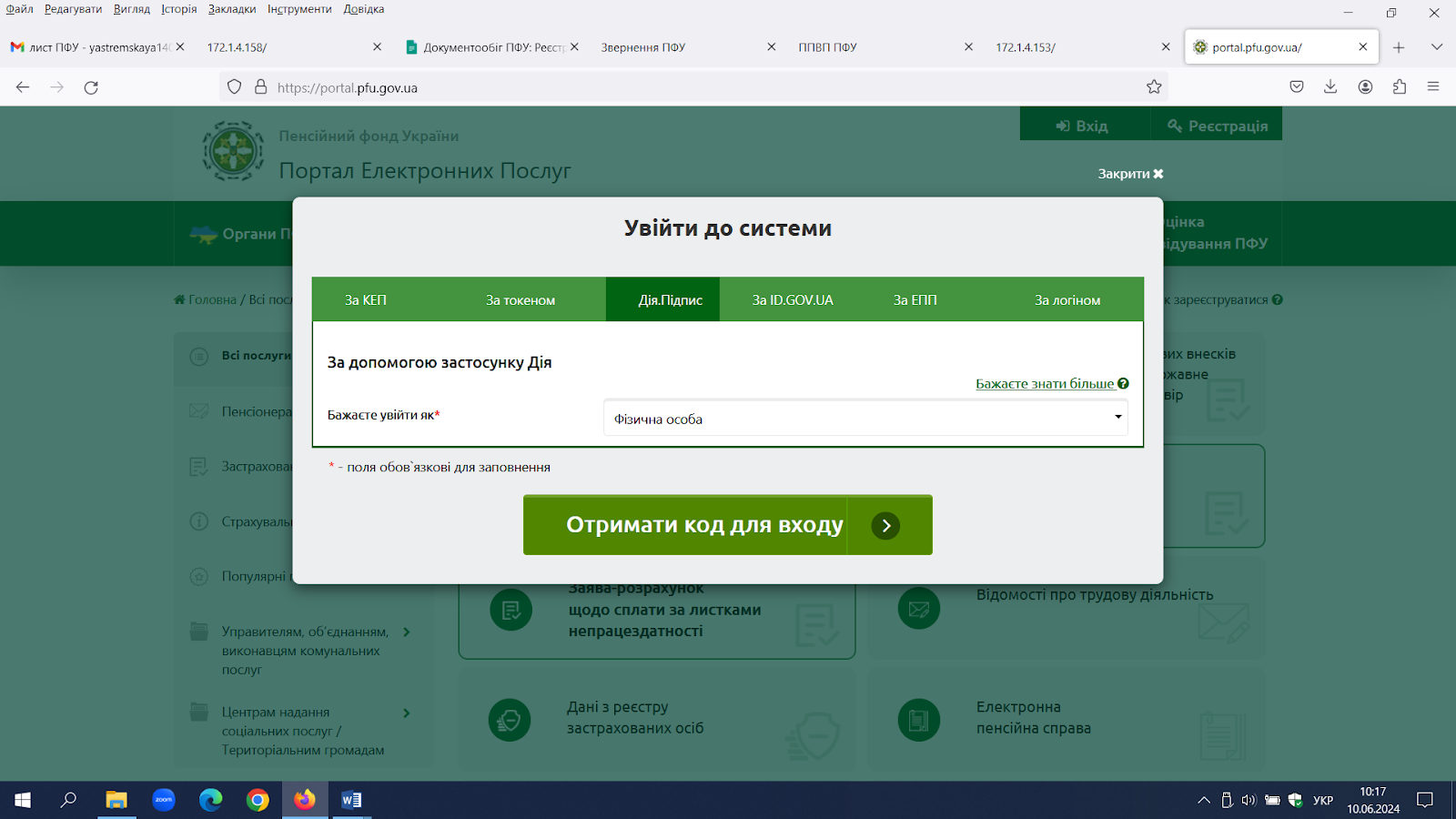Open the Firefox account icon
Screen dimensions: 1456x819
click(1365, 87)
